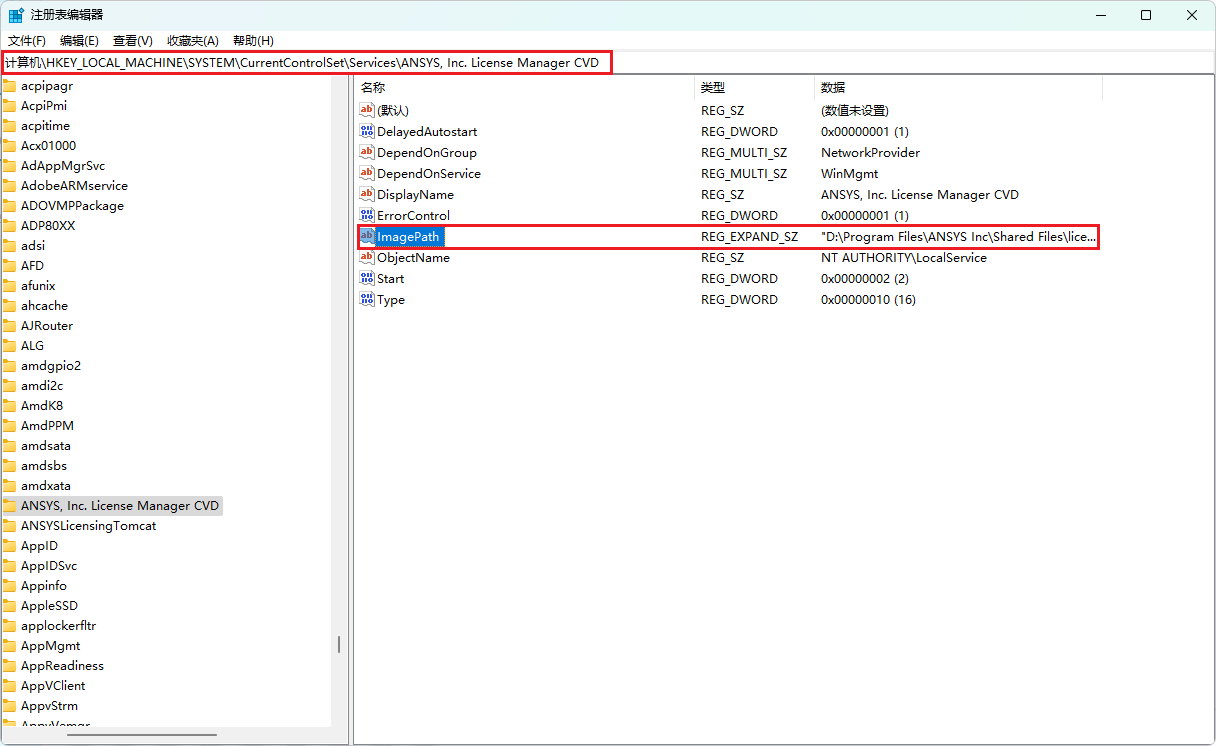The height and width of the screenshot is (746, 1216).
Task: Select the Appinfo key
Action: [44, 586]
